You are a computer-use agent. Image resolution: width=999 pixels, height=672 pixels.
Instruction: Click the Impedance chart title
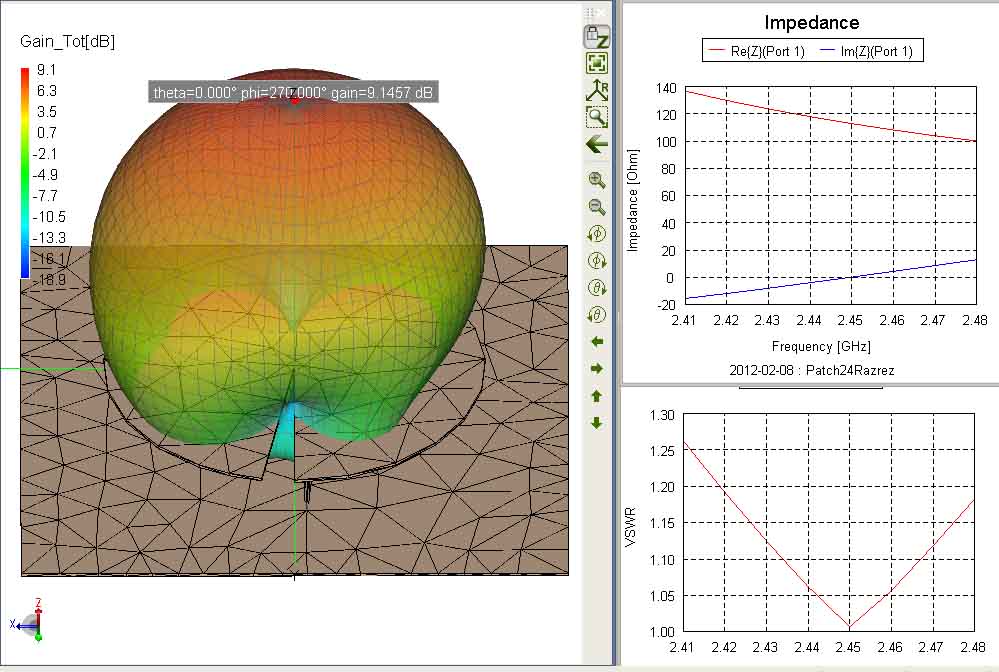coord(812,23)
